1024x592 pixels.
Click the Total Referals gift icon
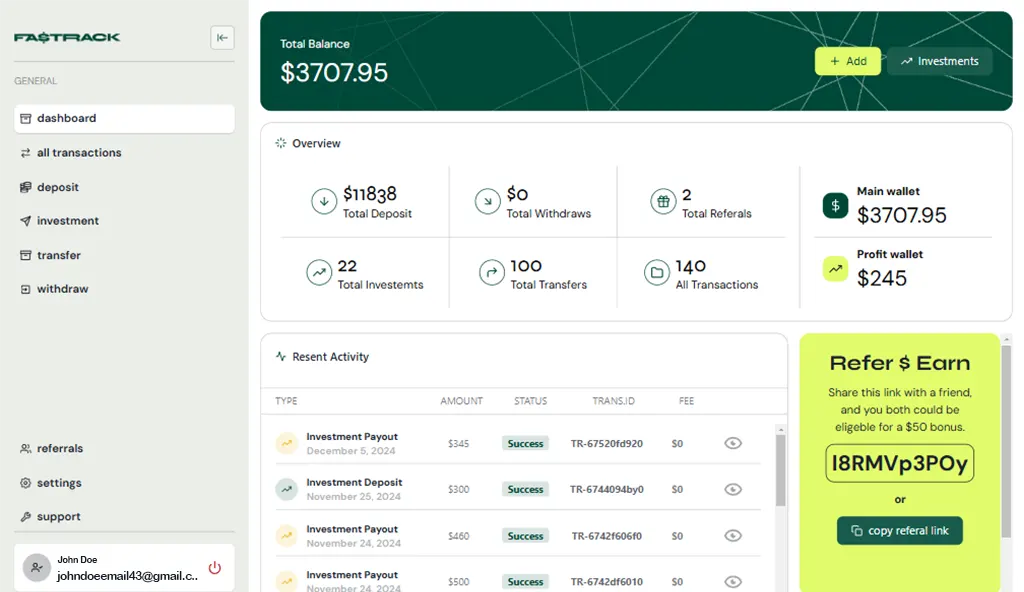click(663, 201)
